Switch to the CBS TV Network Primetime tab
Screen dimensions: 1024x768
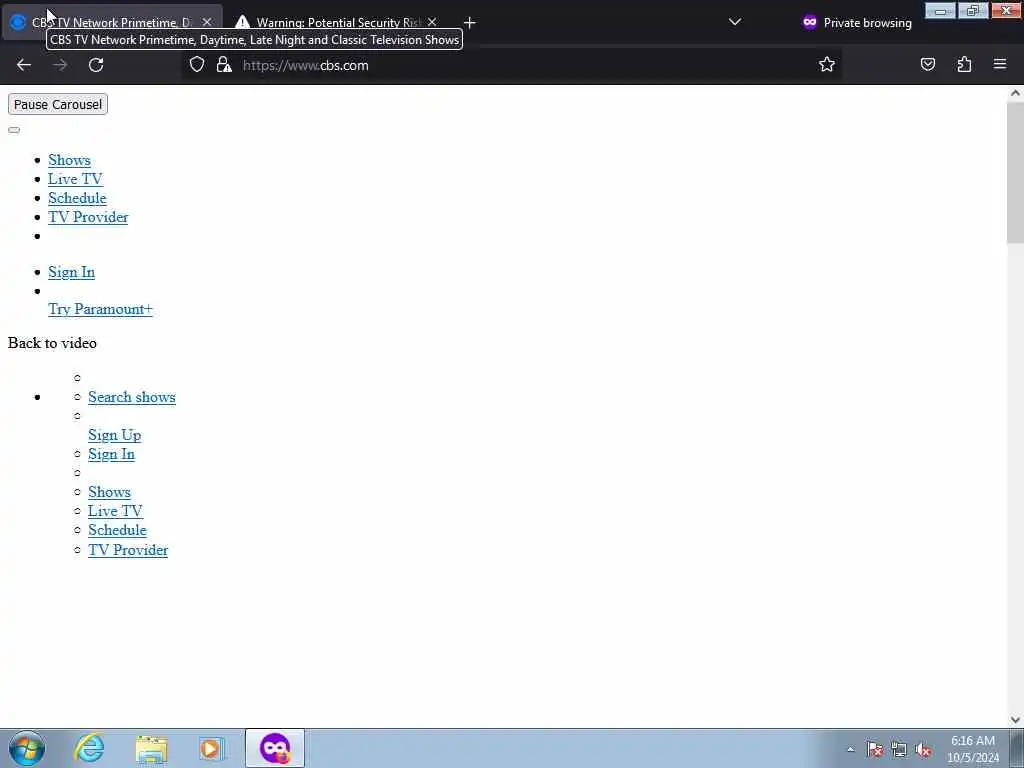click(x=111, y=22)
